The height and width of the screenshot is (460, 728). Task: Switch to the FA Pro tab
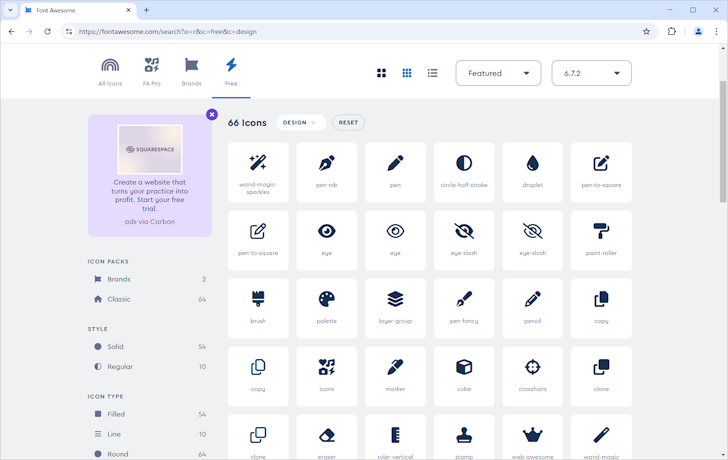click(152, 71)
